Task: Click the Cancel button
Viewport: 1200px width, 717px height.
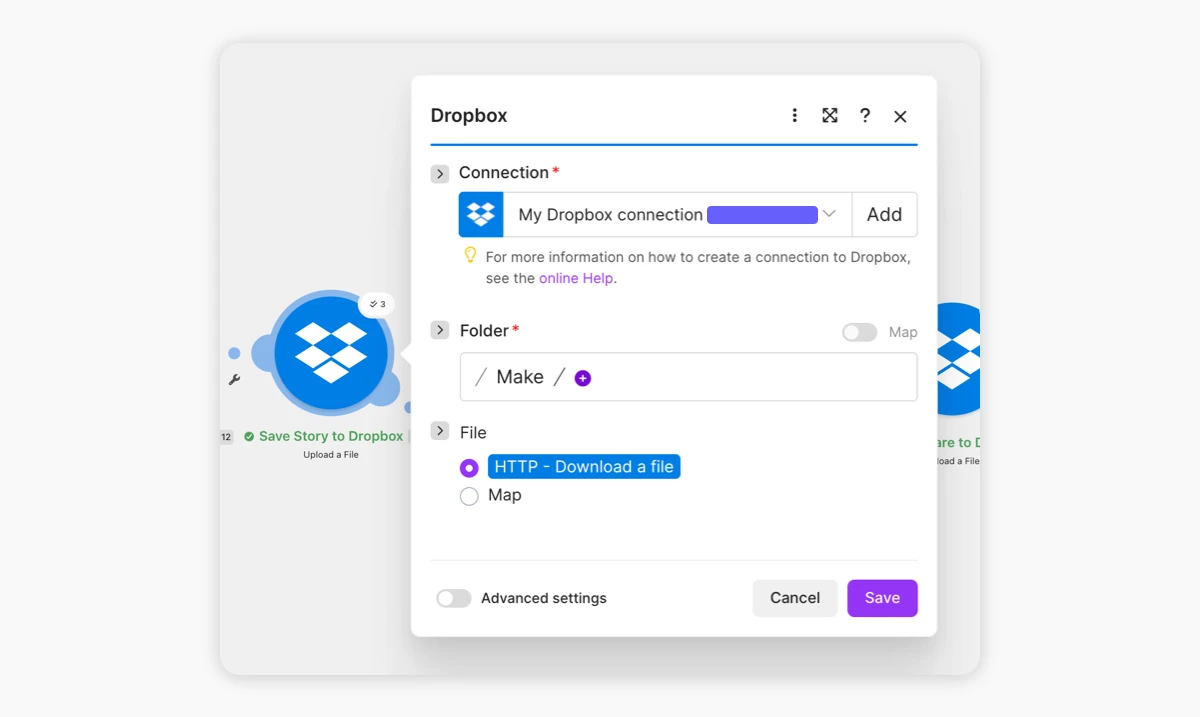Action: tap(795, 598)
